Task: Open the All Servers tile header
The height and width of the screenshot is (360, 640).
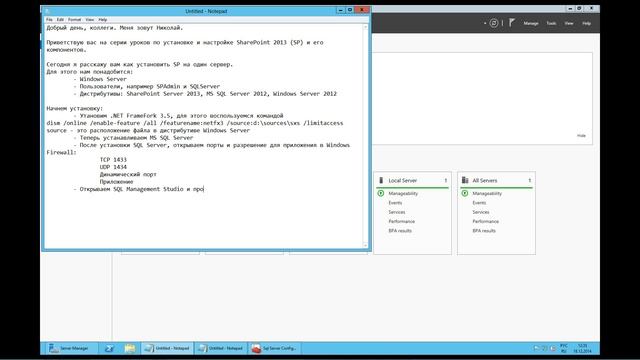Action: tap(485, 180)
